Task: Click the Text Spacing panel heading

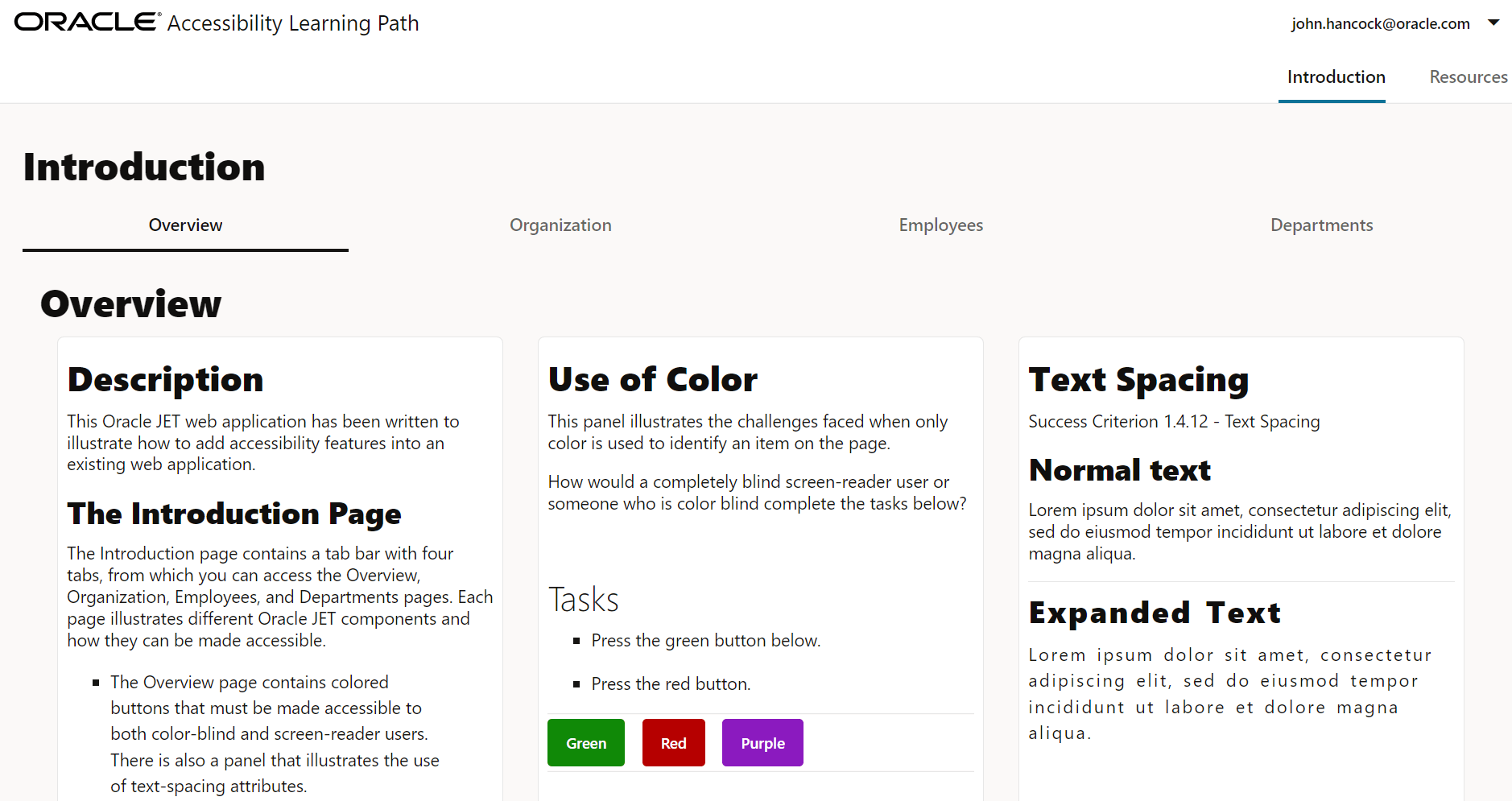Action: pos(1138,379)
